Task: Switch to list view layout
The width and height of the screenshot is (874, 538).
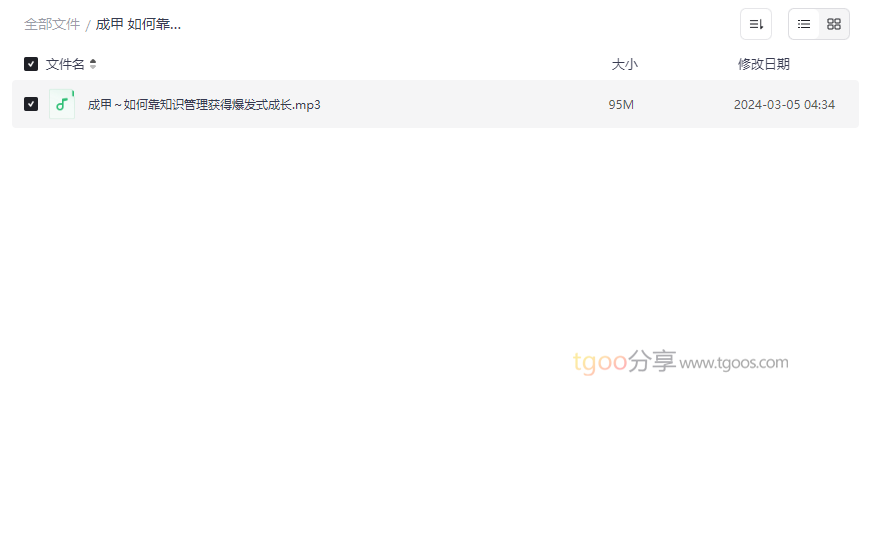Action: pos(804,24)
